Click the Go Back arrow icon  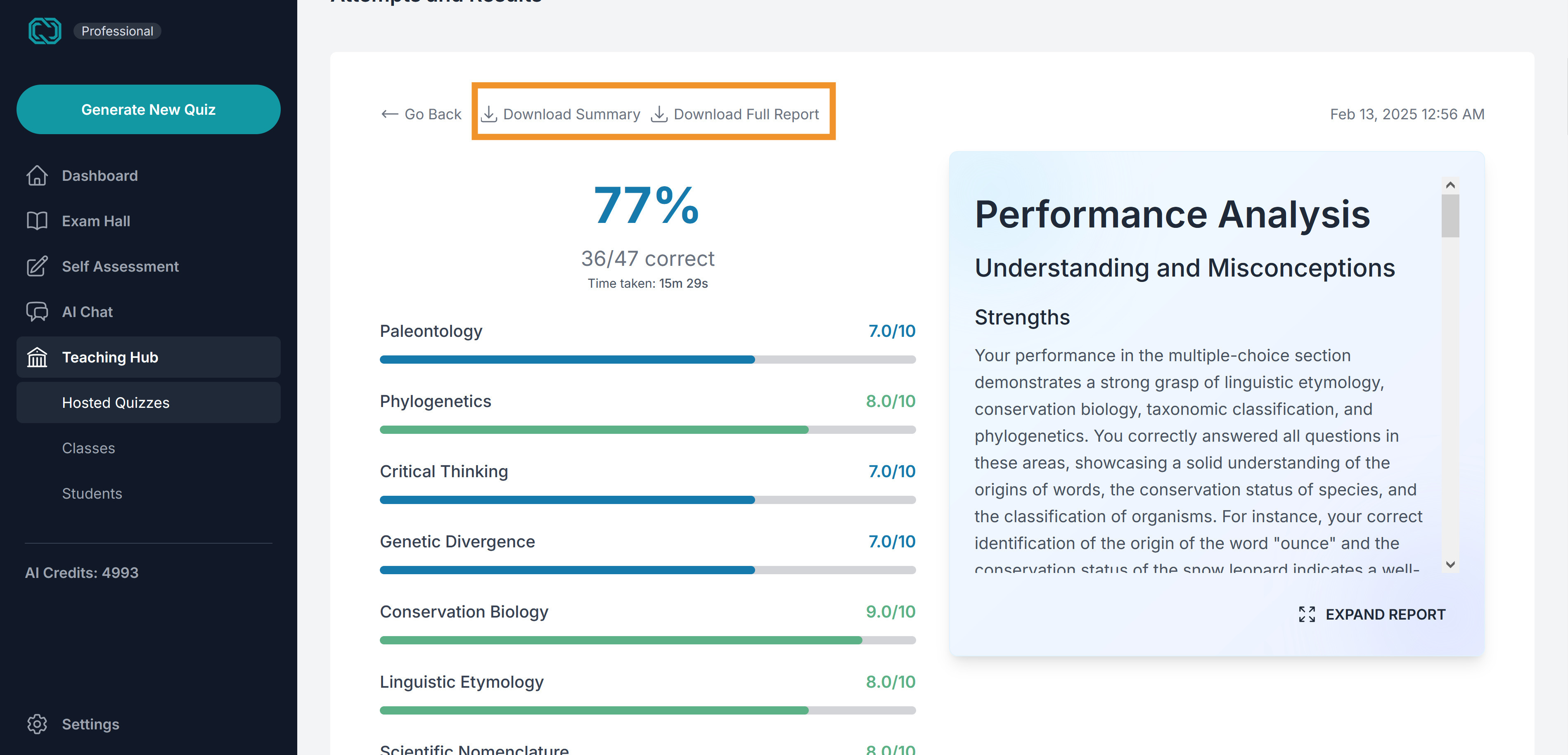pyautogui.click(x=390, y=114)
